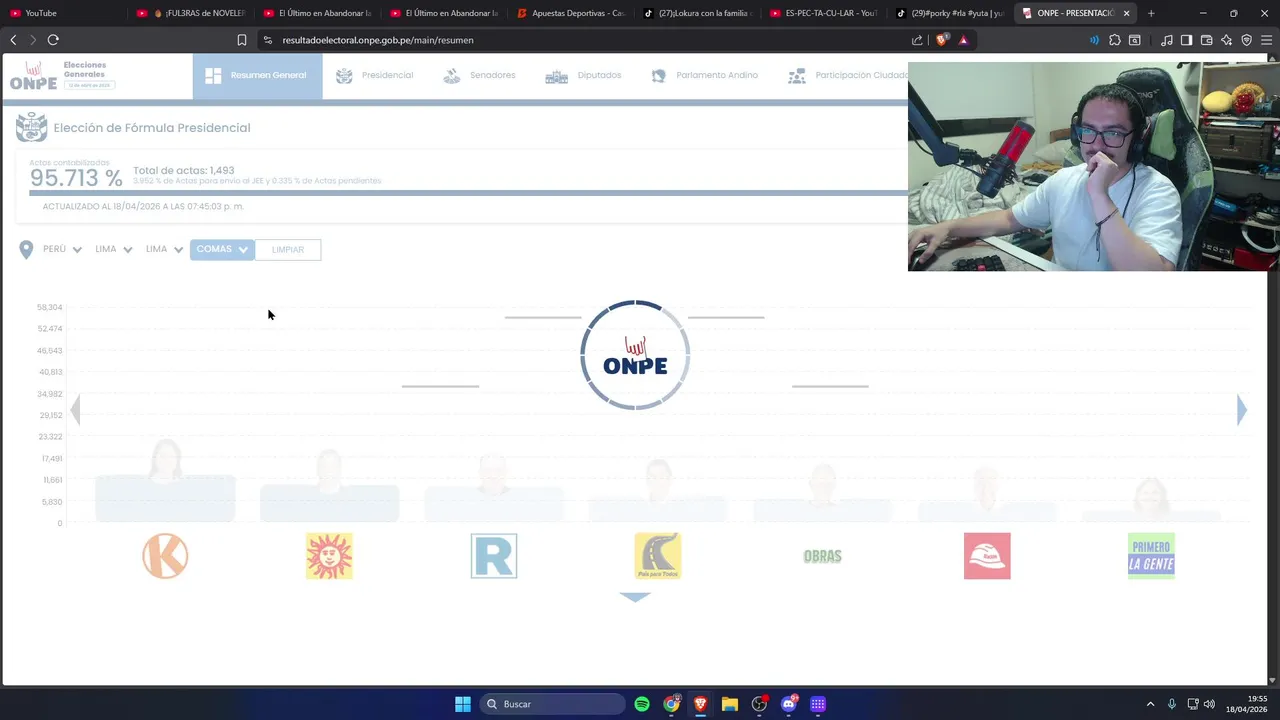Open site info icon in the address bar
Image resolution: width=1280 pixels, height=720 pixels.
[268, 40]
